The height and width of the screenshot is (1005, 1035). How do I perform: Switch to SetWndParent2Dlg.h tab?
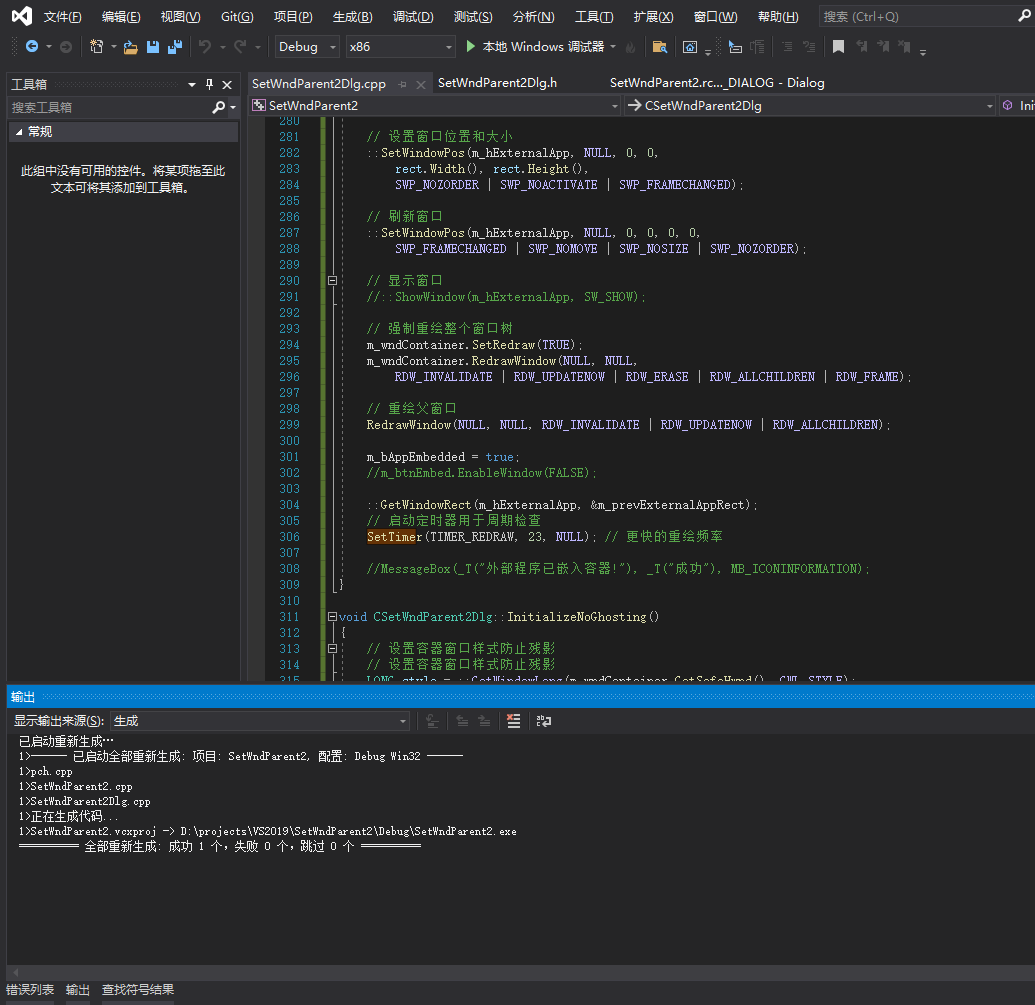(497, 82)
